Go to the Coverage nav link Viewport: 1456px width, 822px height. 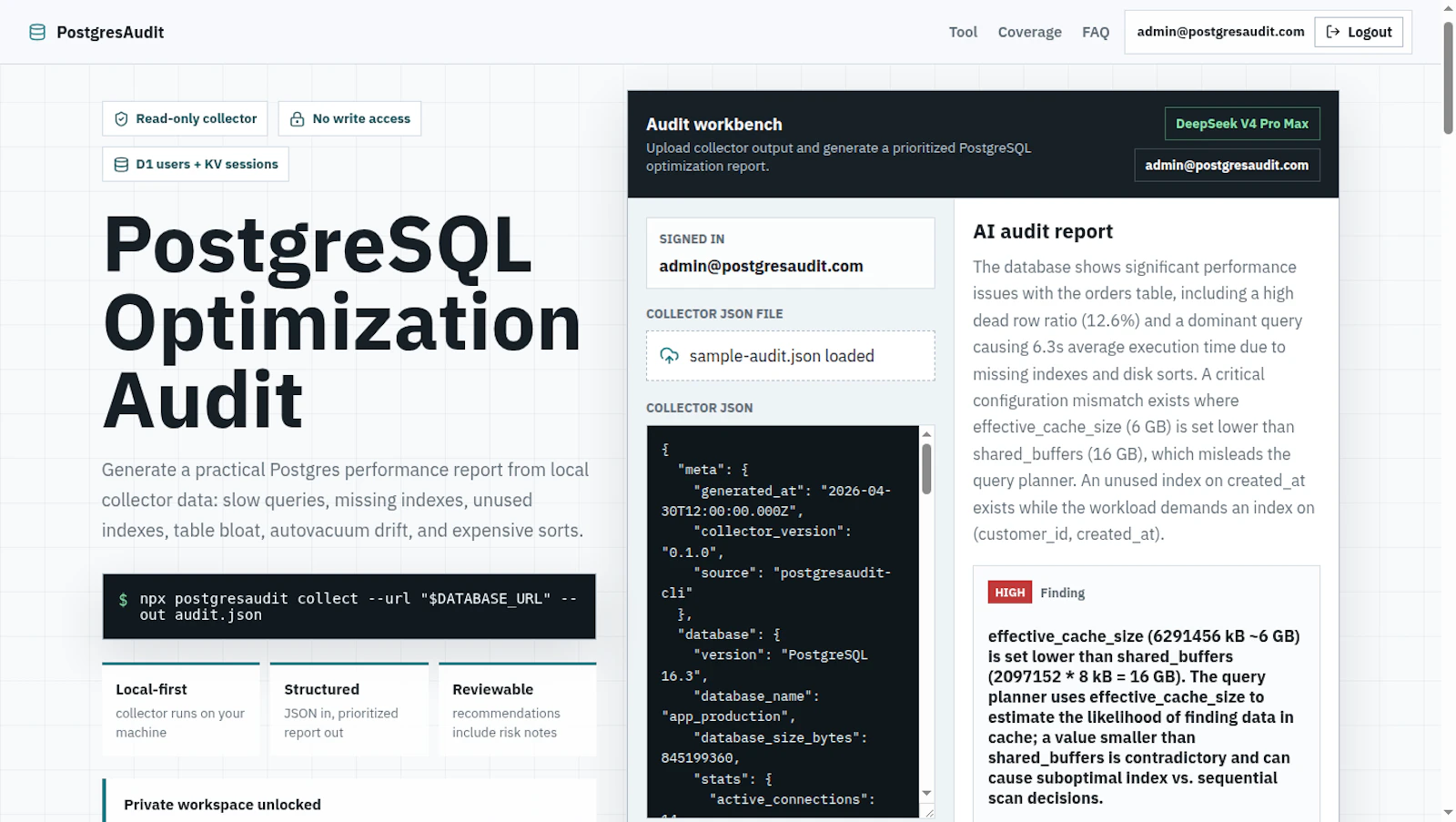pyautogui.click(x=1029, y=32)
